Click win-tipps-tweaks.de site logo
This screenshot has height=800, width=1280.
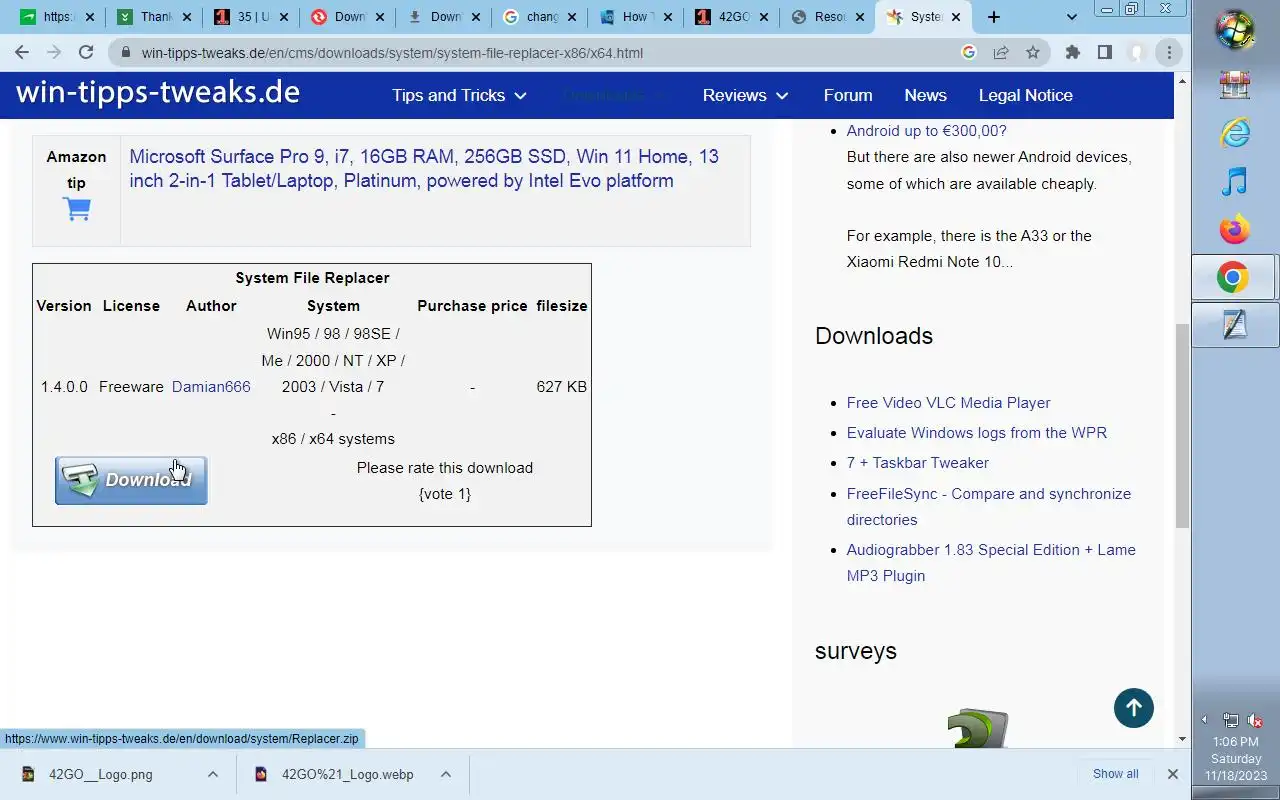click(x=158, y=93)
